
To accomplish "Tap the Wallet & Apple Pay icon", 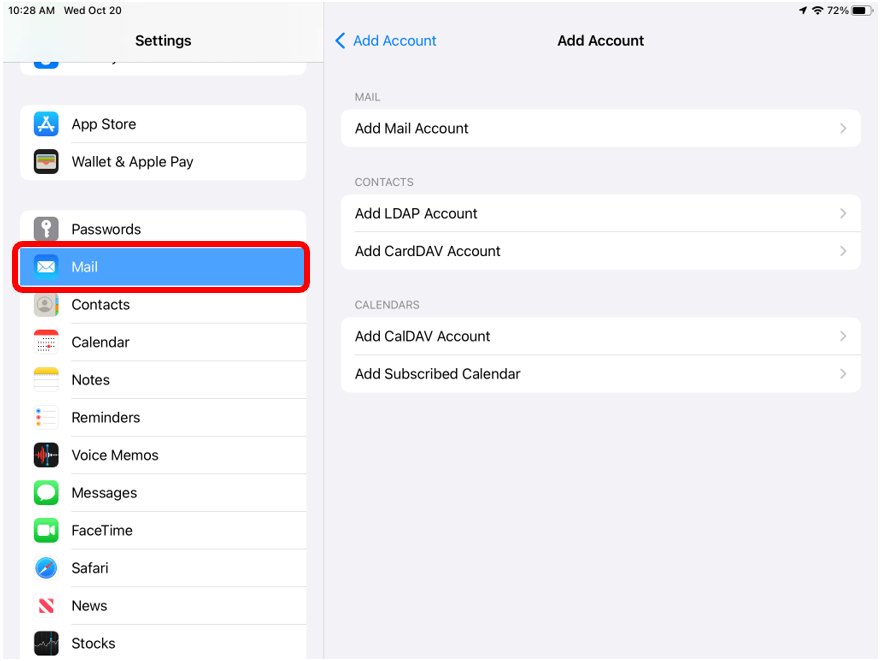I will coord(46,162).
